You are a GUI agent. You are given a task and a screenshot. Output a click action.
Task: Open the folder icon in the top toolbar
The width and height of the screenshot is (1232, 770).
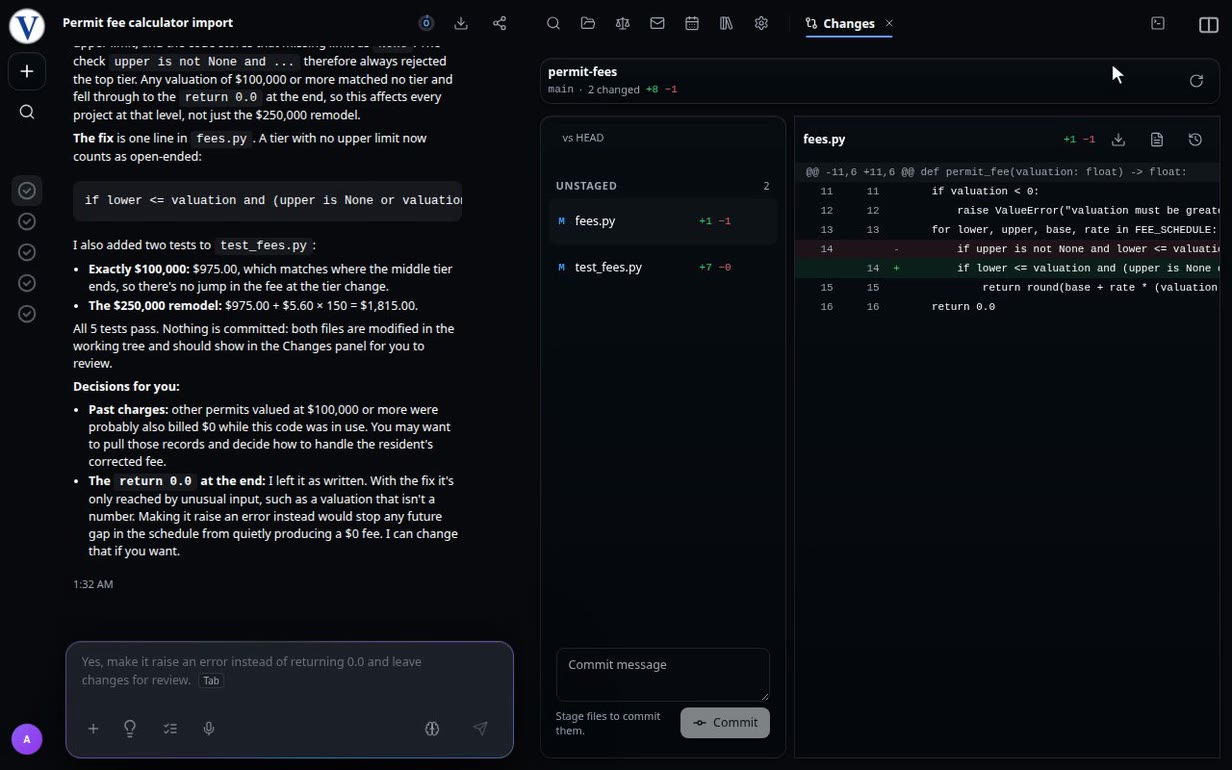(x=588, y=23)
